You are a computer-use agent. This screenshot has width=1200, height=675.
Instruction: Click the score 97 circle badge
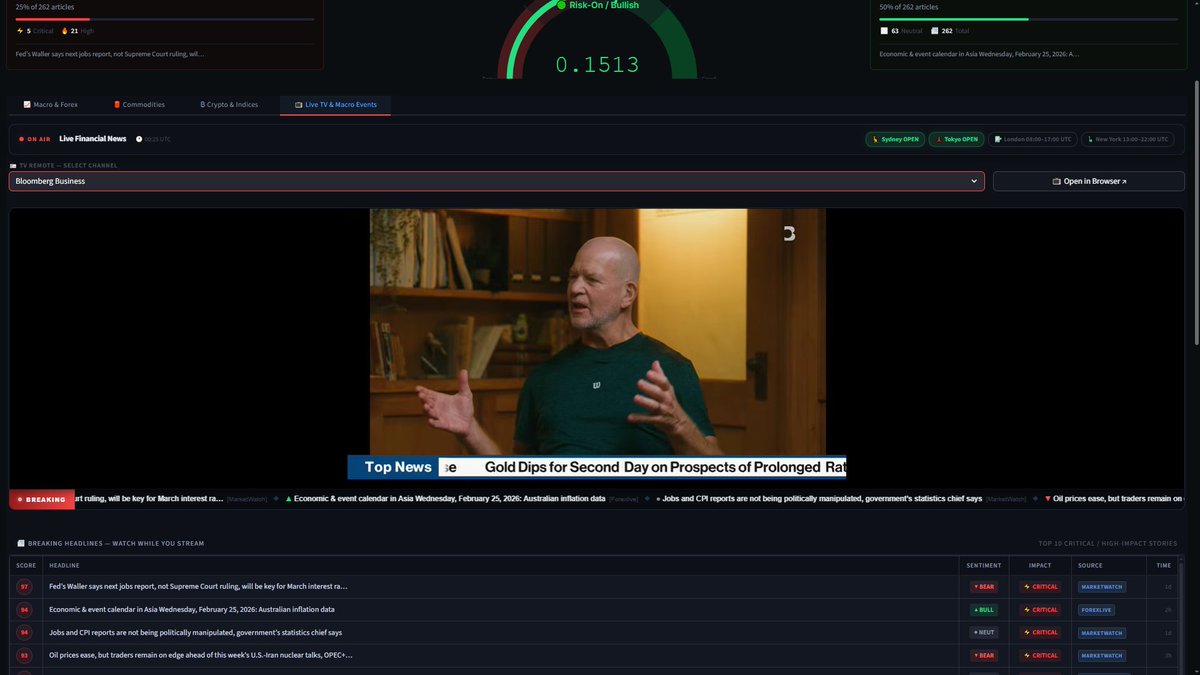tap(24, 586)
